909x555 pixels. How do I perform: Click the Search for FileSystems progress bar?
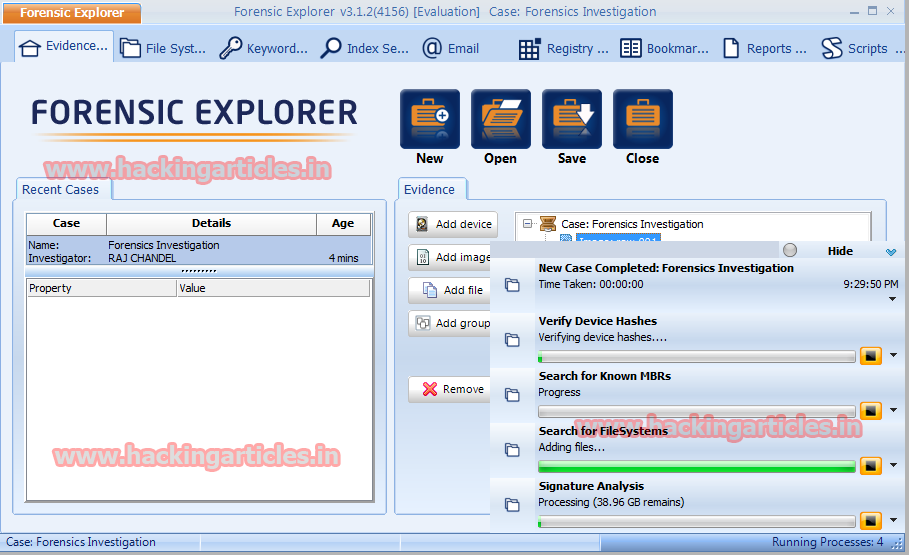(697, 466)
